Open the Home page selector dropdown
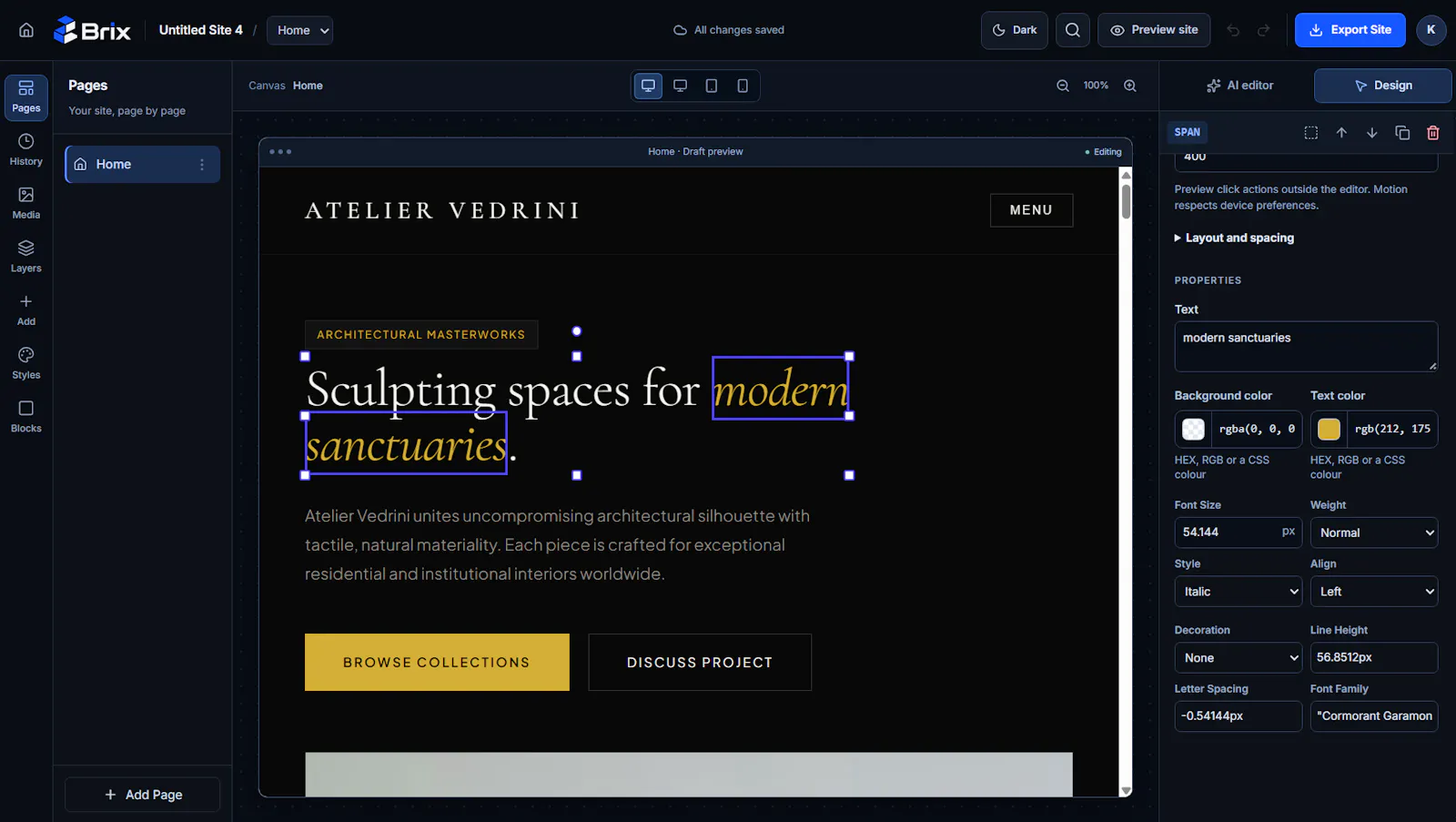This screenshot has width=1456, height=822. pyautogui.click(x=299, y=30)
